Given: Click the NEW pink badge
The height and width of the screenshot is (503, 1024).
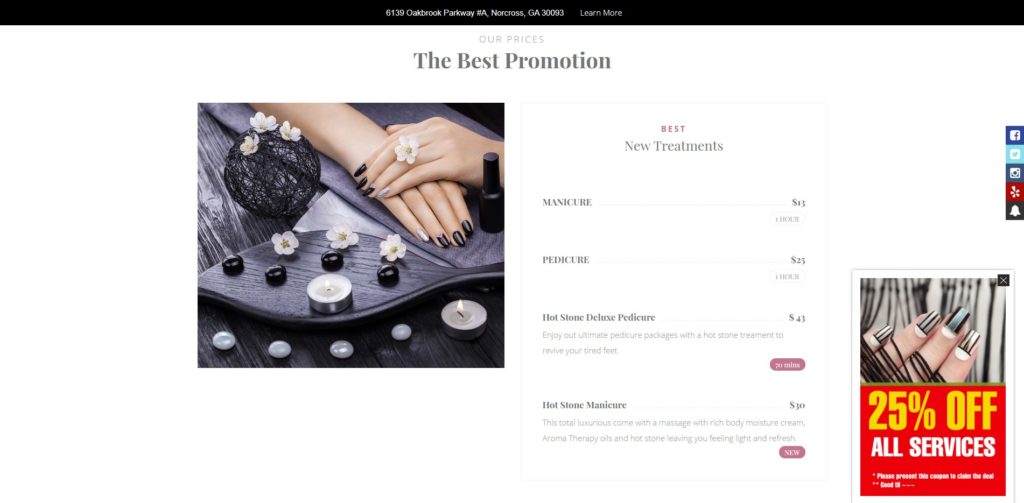Looking at the screenshot, I should 792,452.
